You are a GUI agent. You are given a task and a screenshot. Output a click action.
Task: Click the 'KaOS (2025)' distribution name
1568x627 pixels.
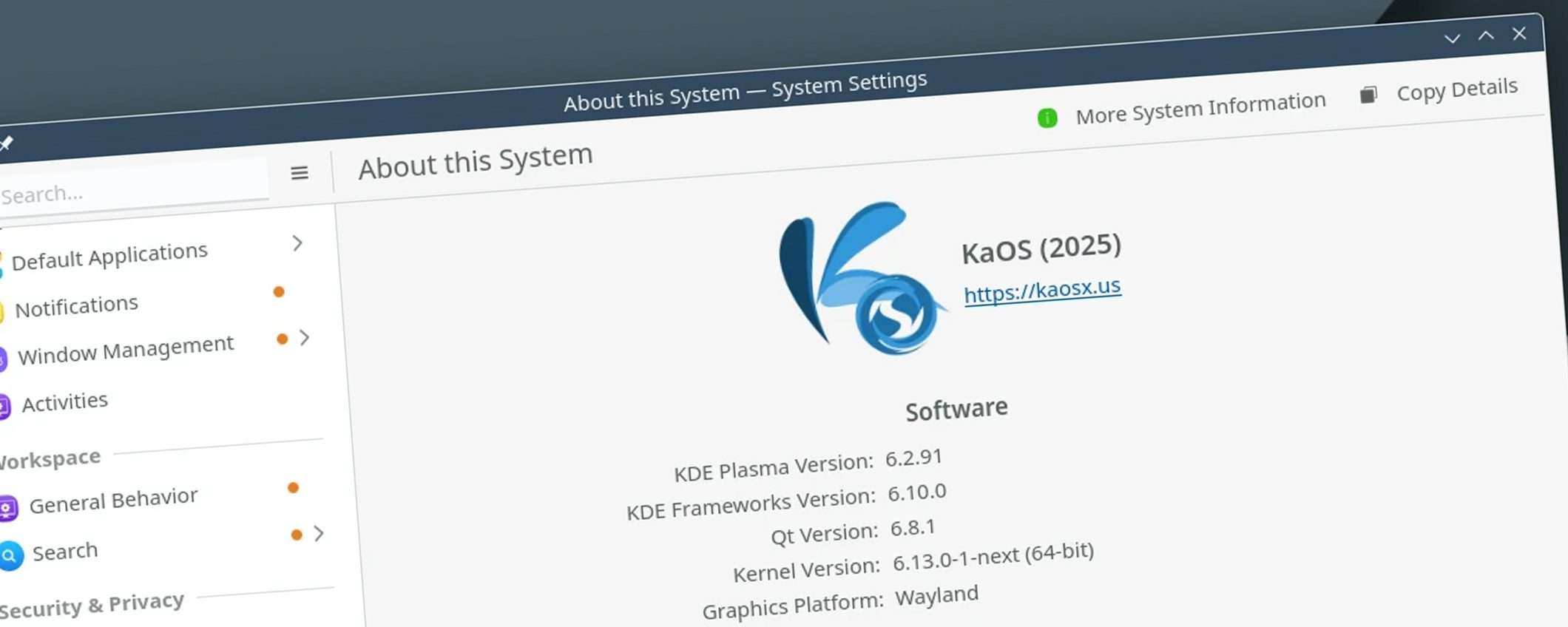point(1041,248)
